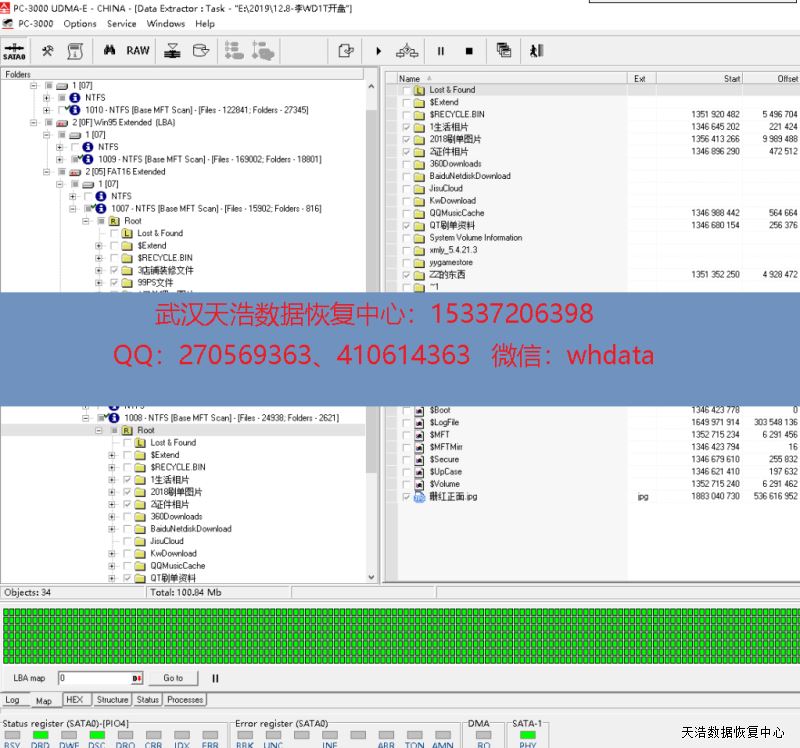Check the 360Downloads folder in file list
Image resolution: width=800 pixels, height=748 pixels.
pos(406,164)
